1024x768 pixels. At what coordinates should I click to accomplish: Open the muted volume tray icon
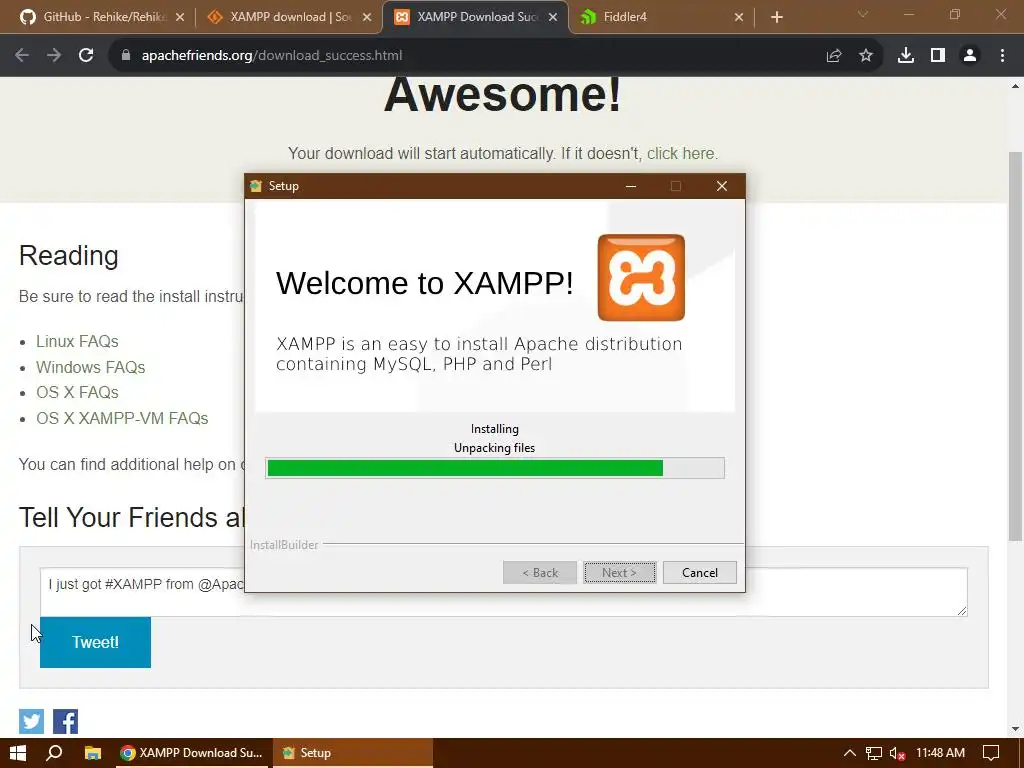click(x=897, y=753)
